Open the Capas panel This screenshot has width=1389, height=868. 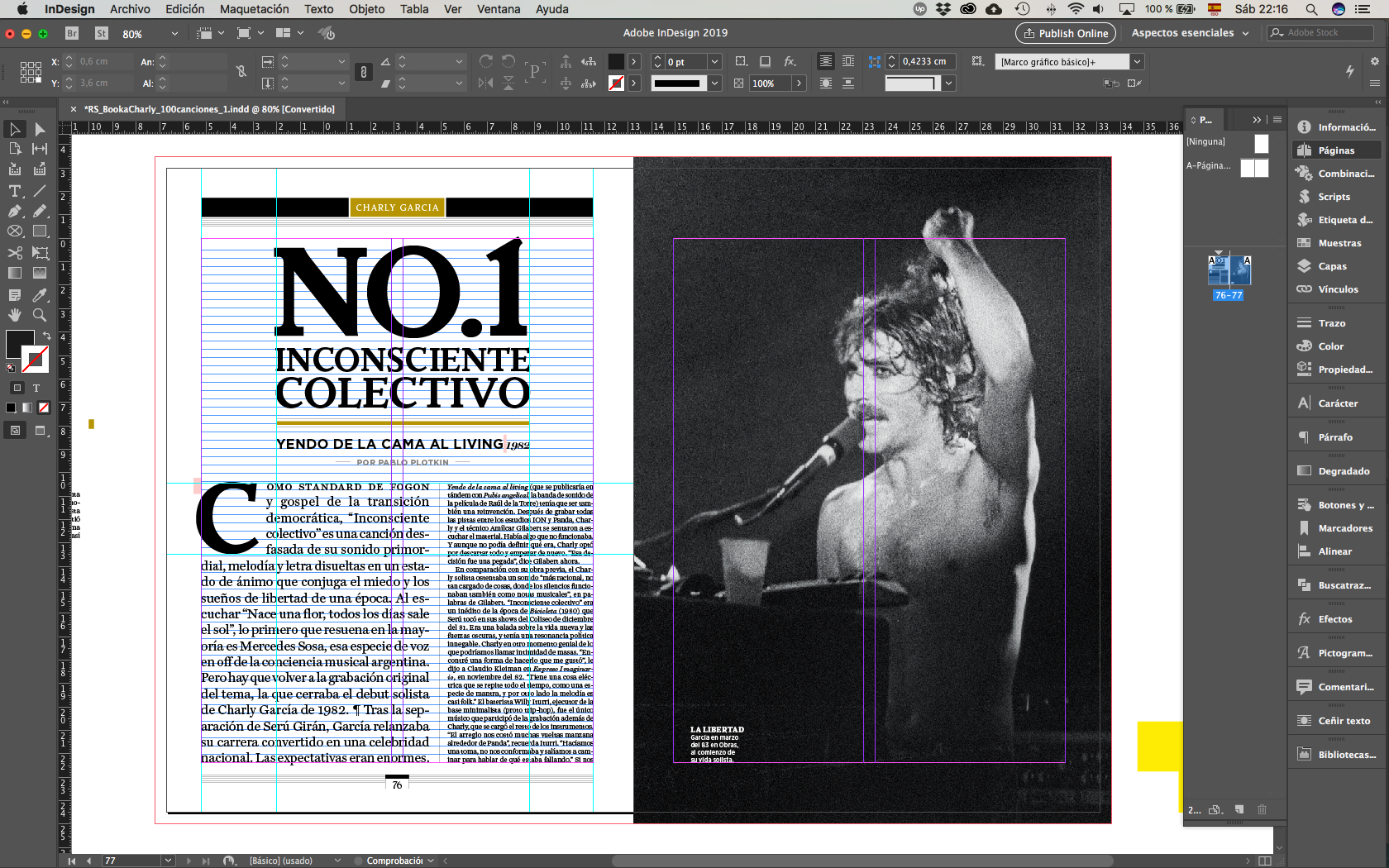tap(1332, 266)
